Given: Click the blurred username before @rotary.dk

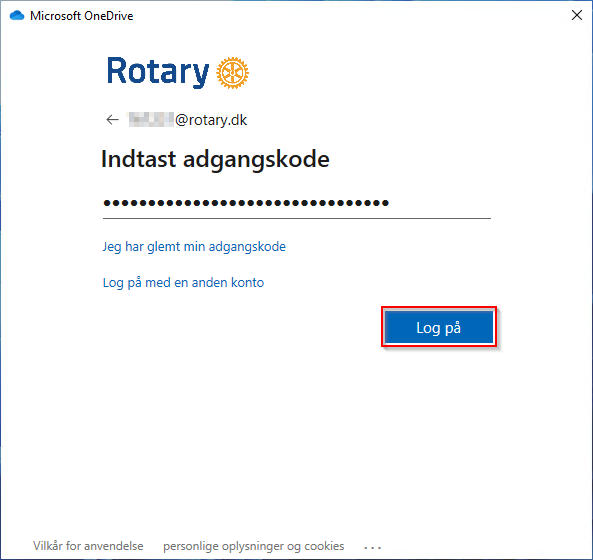Looking at the screenshot, I should coord(151,119).
